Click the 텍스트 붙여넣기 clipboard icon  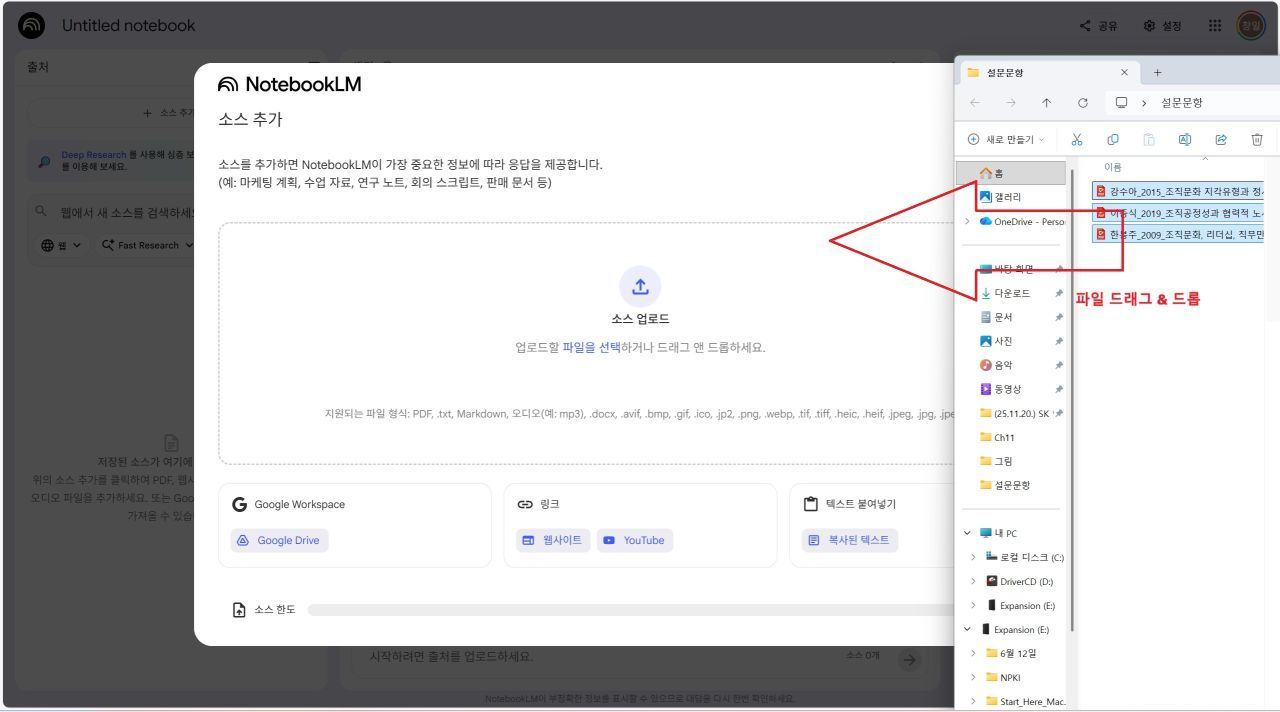[x=812, y=504]
